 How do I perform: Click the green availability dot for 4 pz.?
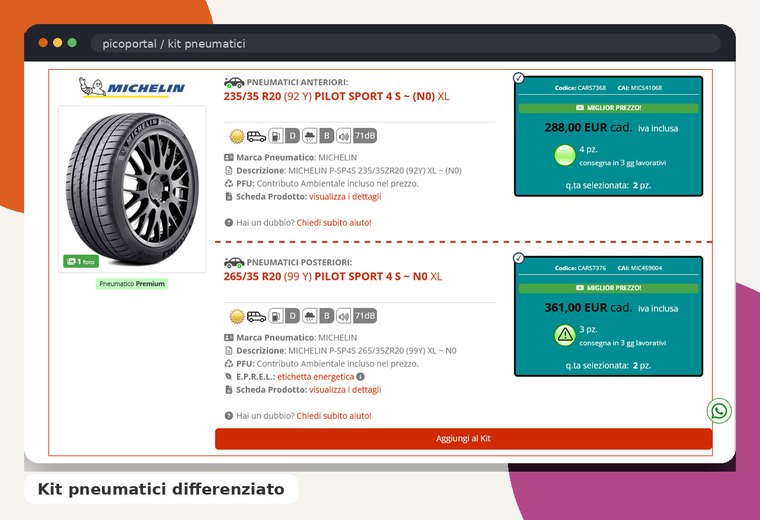point(565,156)
